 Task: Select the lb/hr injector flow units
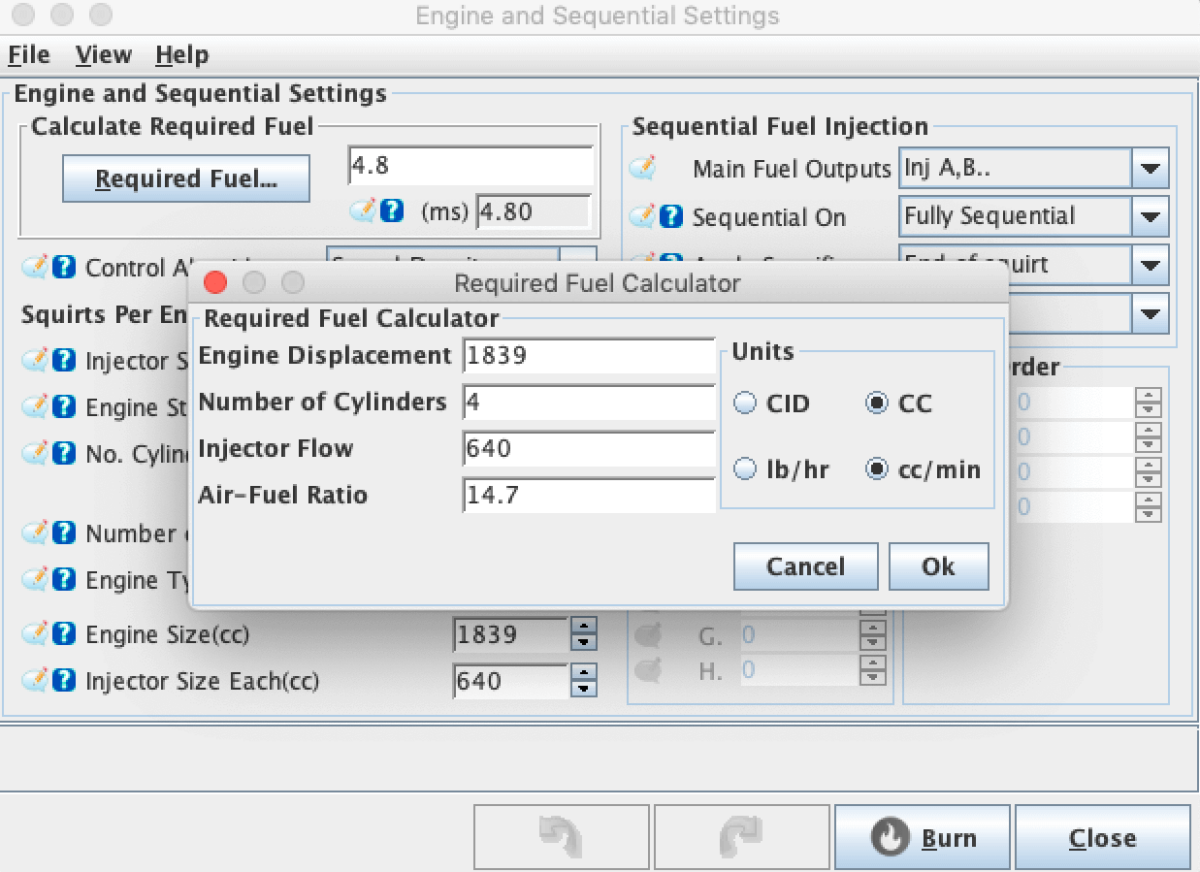coord(745,469)
